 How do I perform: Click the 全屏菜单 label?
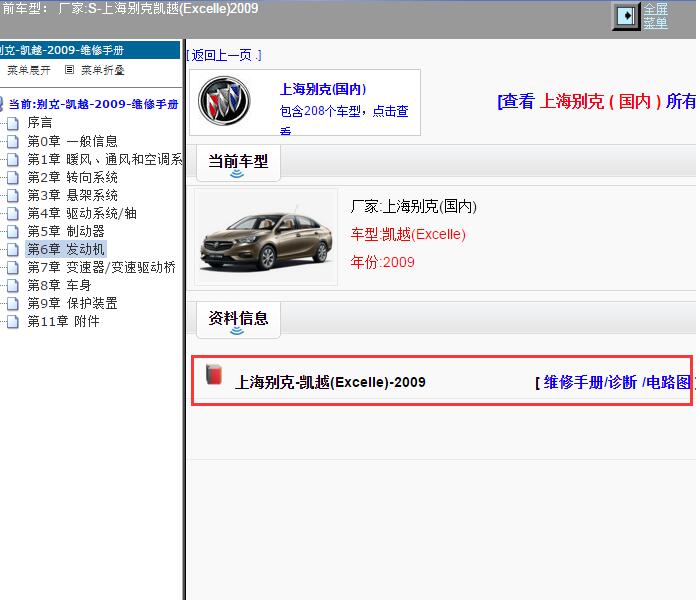coord(656,16)
